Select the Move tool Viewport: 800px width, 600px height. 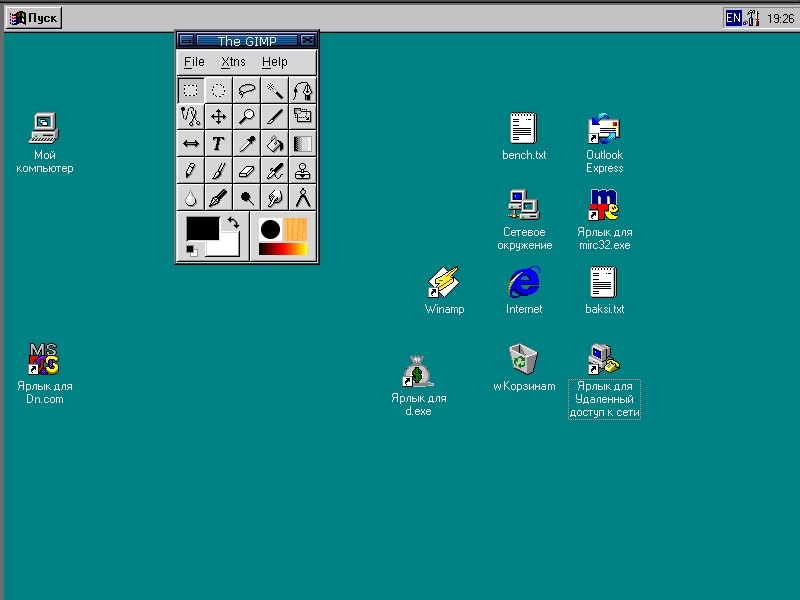click(218, 117)
